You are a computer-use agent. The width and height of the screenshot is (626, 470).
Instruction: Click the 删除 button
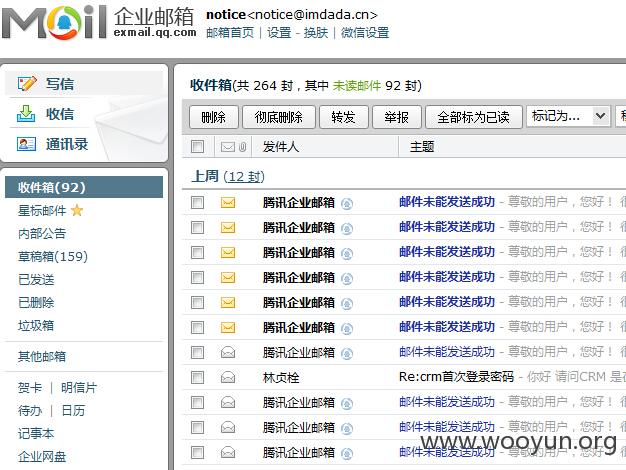(x=214, y=117)
